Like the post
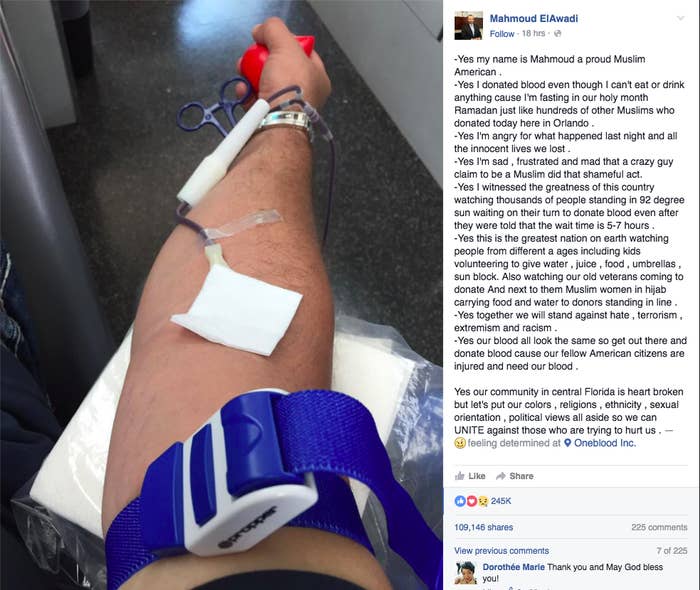Viewport: 700px width, 590px height. pos(470,476)
